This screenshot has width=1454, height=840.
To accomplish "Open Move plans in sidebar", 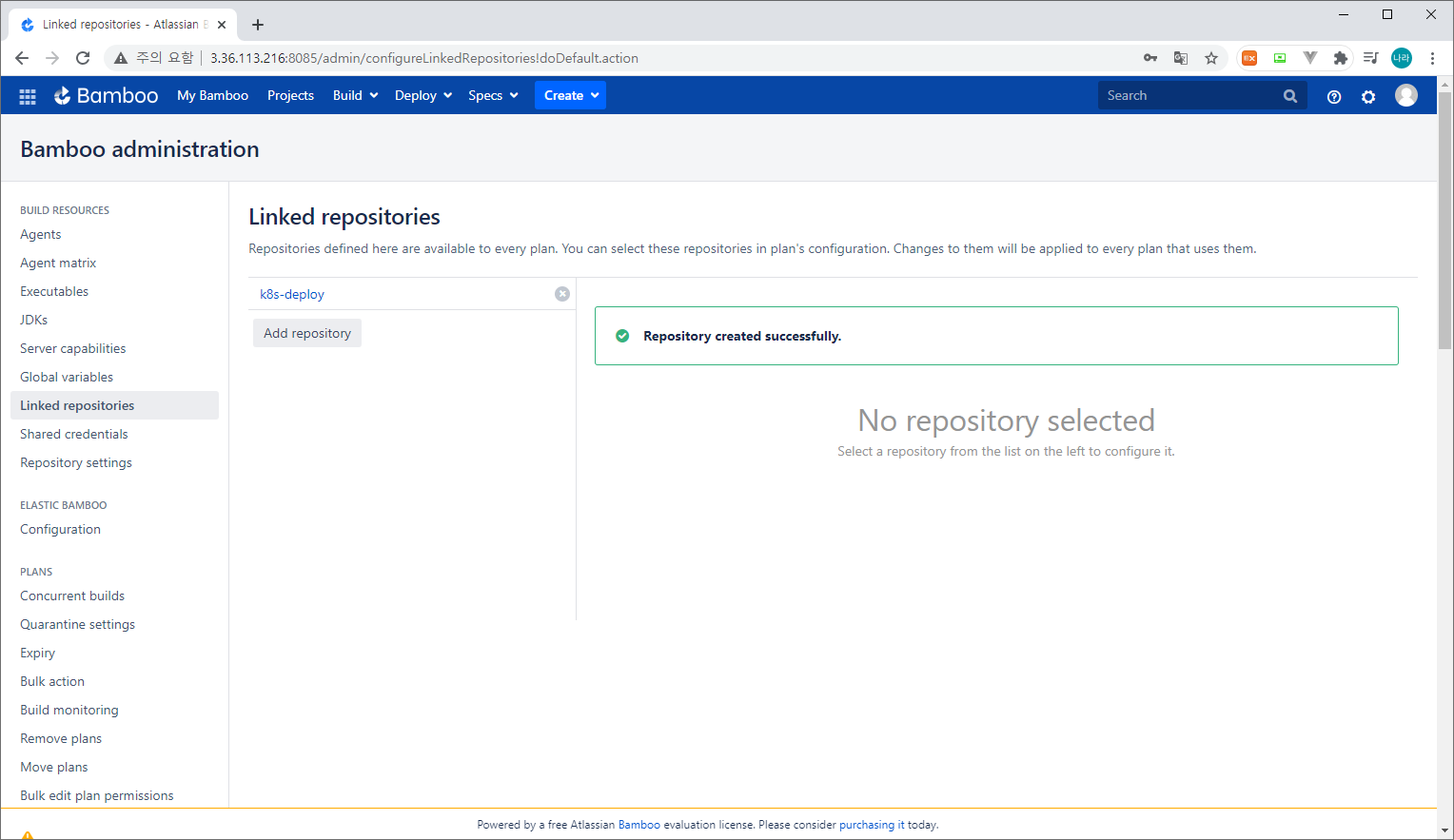I will [x=54, y=767].
